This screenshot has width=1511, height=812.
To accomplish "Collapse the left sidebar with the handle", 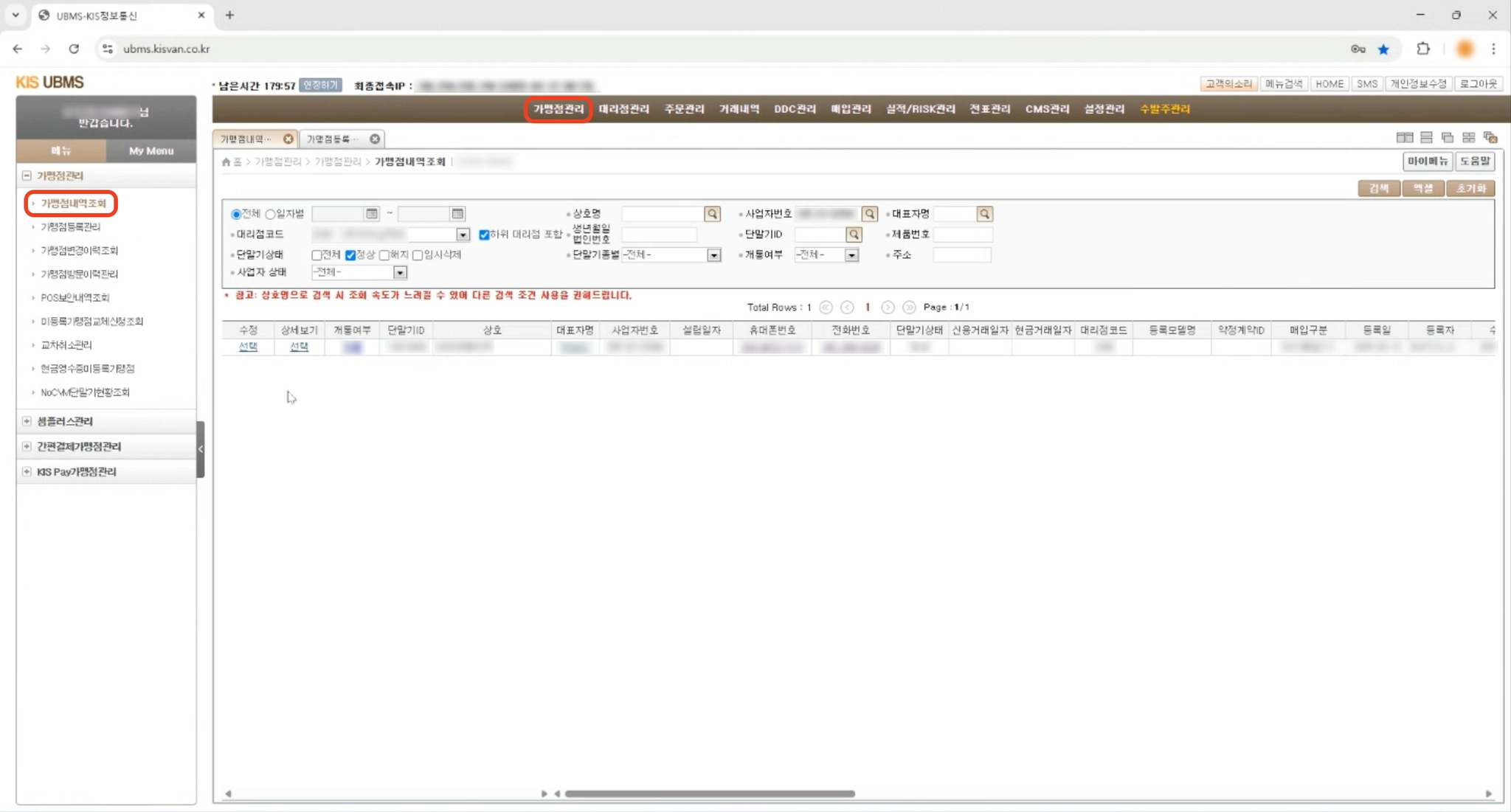I will [200, 448].
